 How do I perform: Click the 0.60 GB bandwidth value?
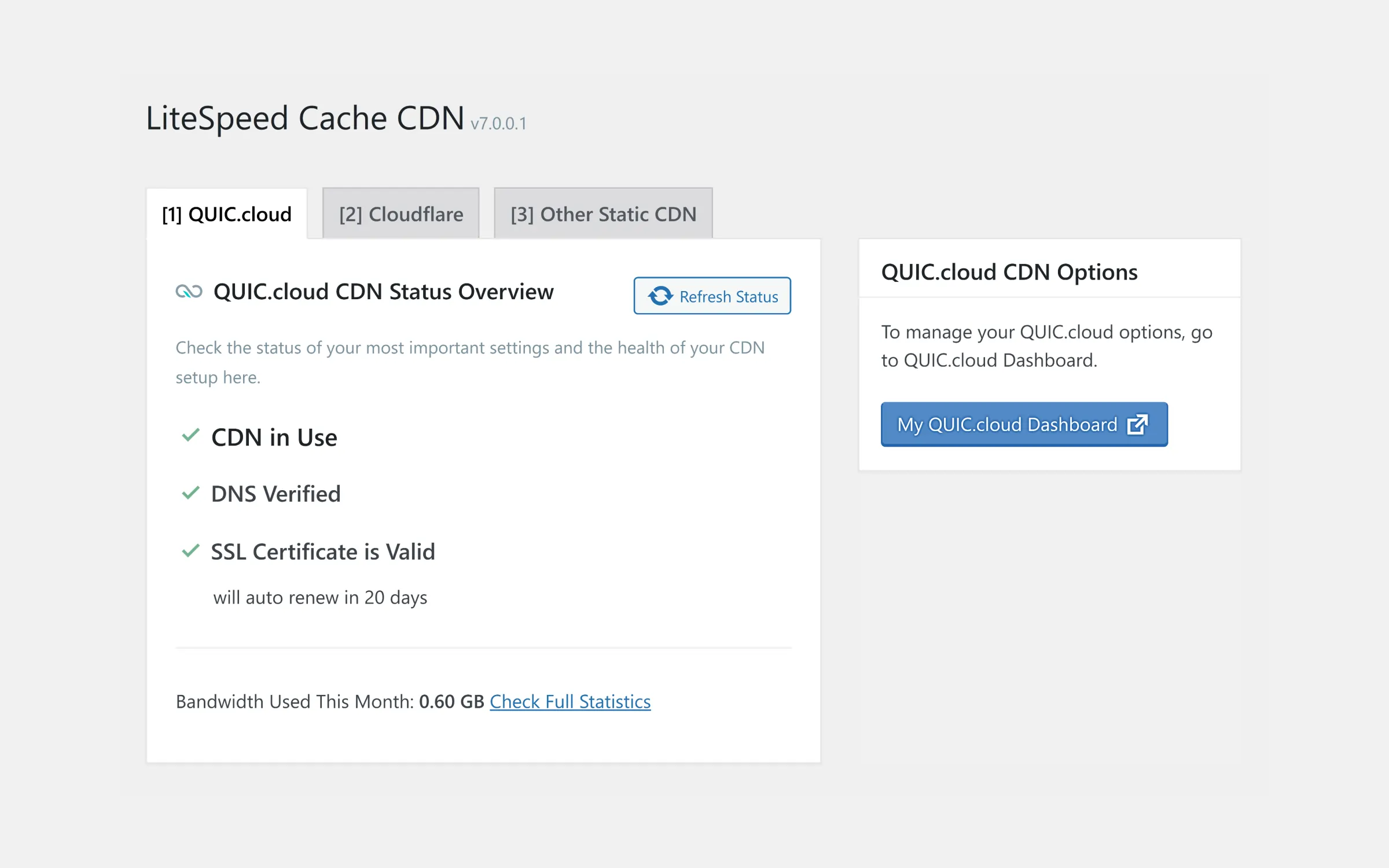(x=451, y=701)
